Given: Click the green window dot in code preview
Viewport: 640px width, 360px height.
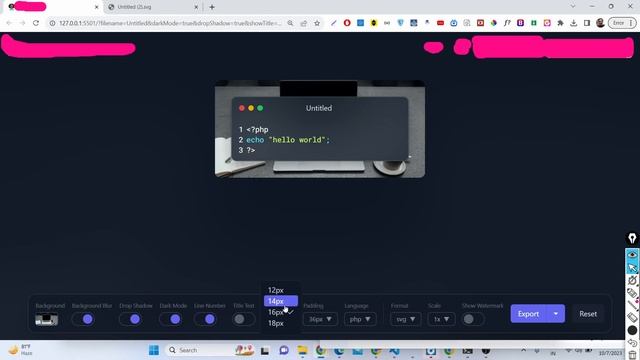Looking at the screenshot, I should click(x=260, y=108).
